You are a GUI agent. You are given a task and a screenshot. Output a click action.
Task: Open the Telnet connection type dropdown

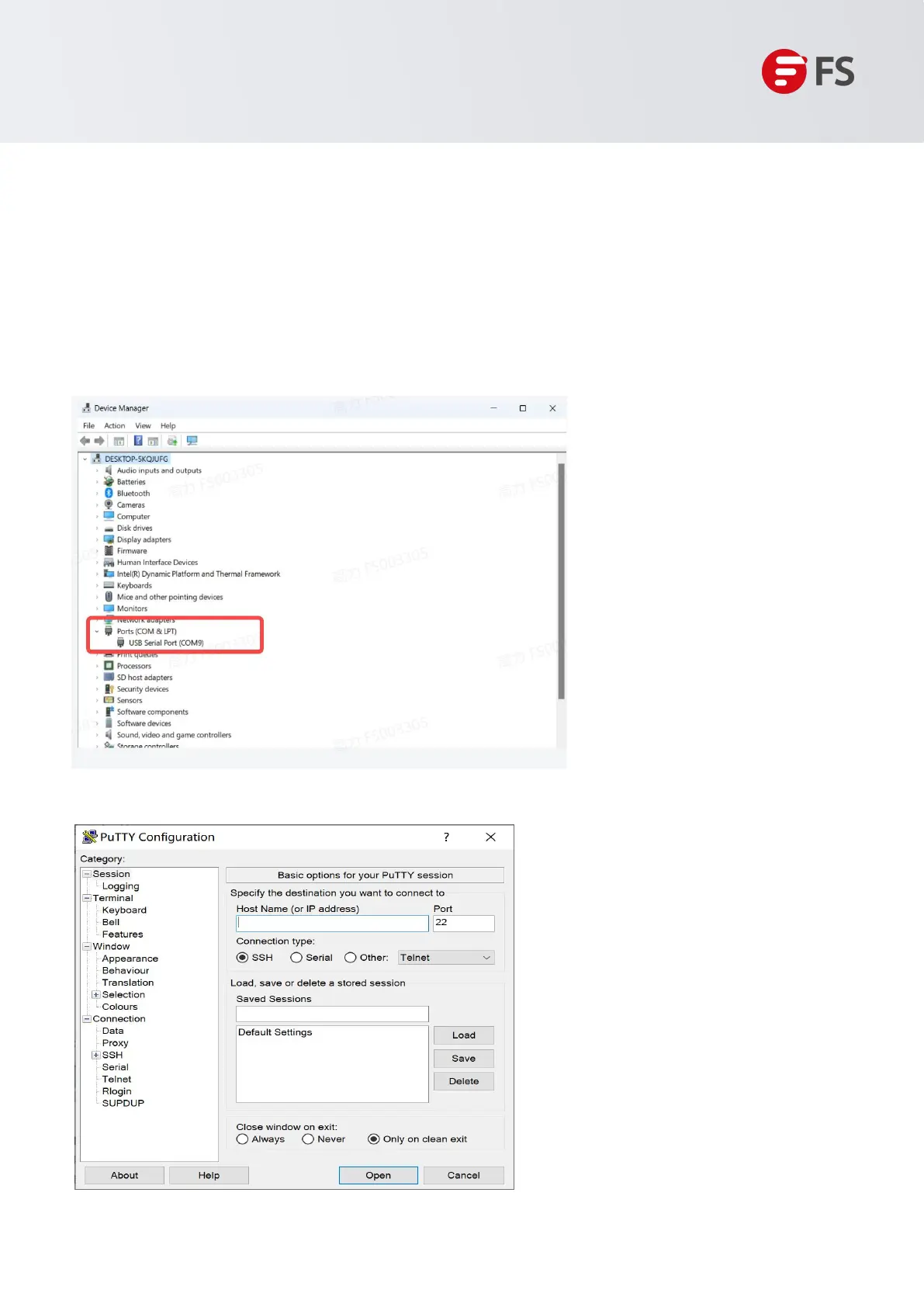[446, 958]
